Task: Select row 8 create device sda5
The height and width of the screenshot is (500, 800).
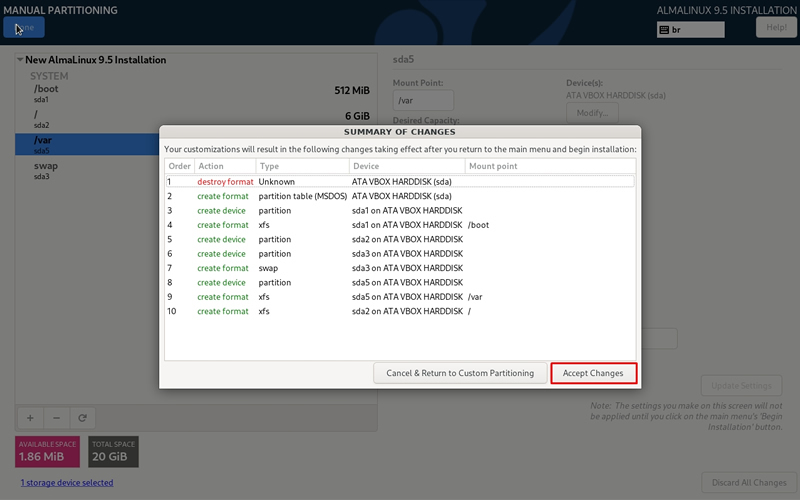Action: pos(400,282)
